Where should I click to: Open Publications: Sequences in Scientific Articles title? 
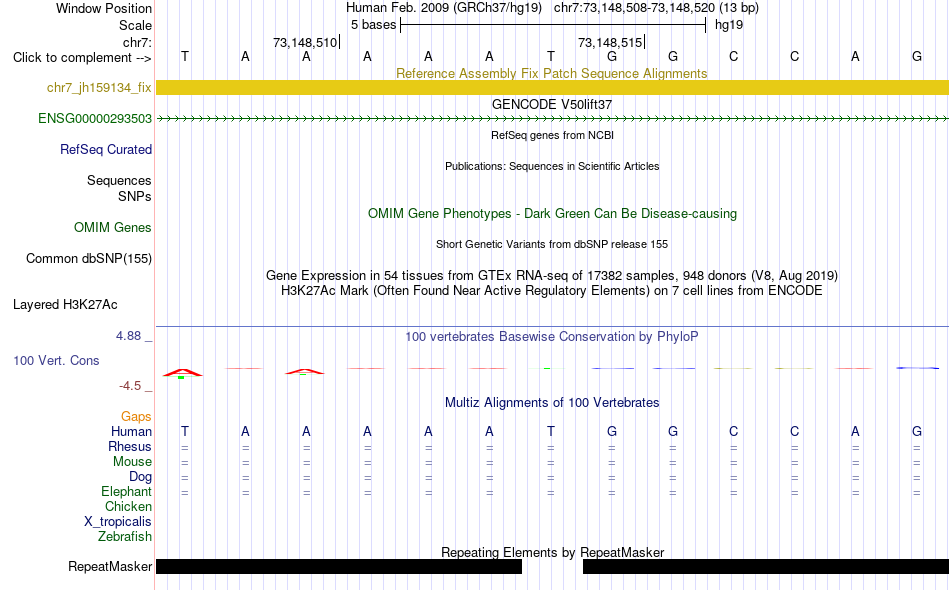pyautogui.click(x=552, y=166)
